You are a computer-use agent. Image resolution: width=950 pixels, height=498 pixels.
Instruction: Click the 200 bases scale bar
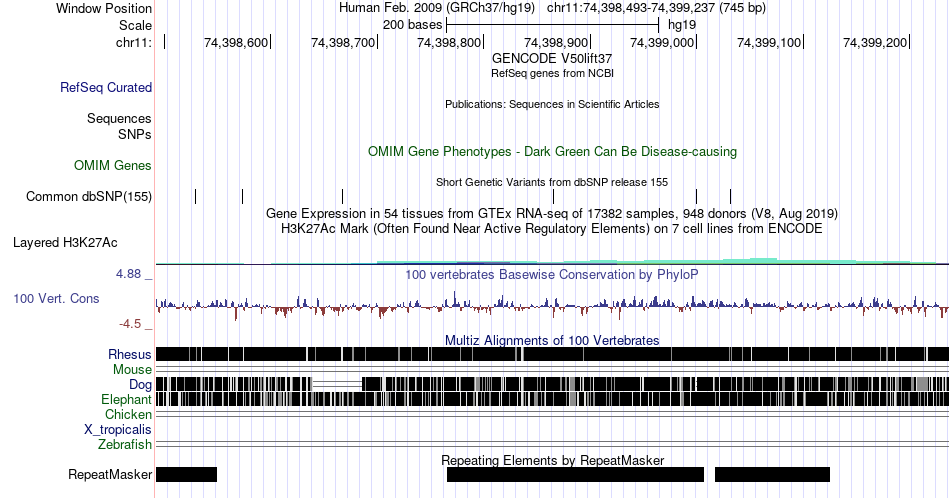point(552,25)
